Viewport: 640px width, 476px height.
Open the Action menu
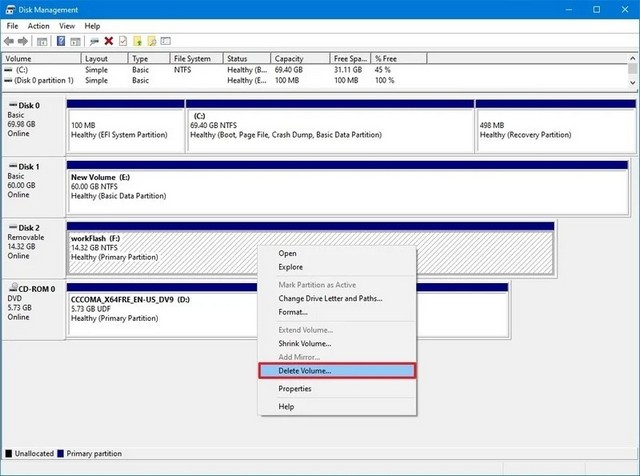click(x=38, y=26)
